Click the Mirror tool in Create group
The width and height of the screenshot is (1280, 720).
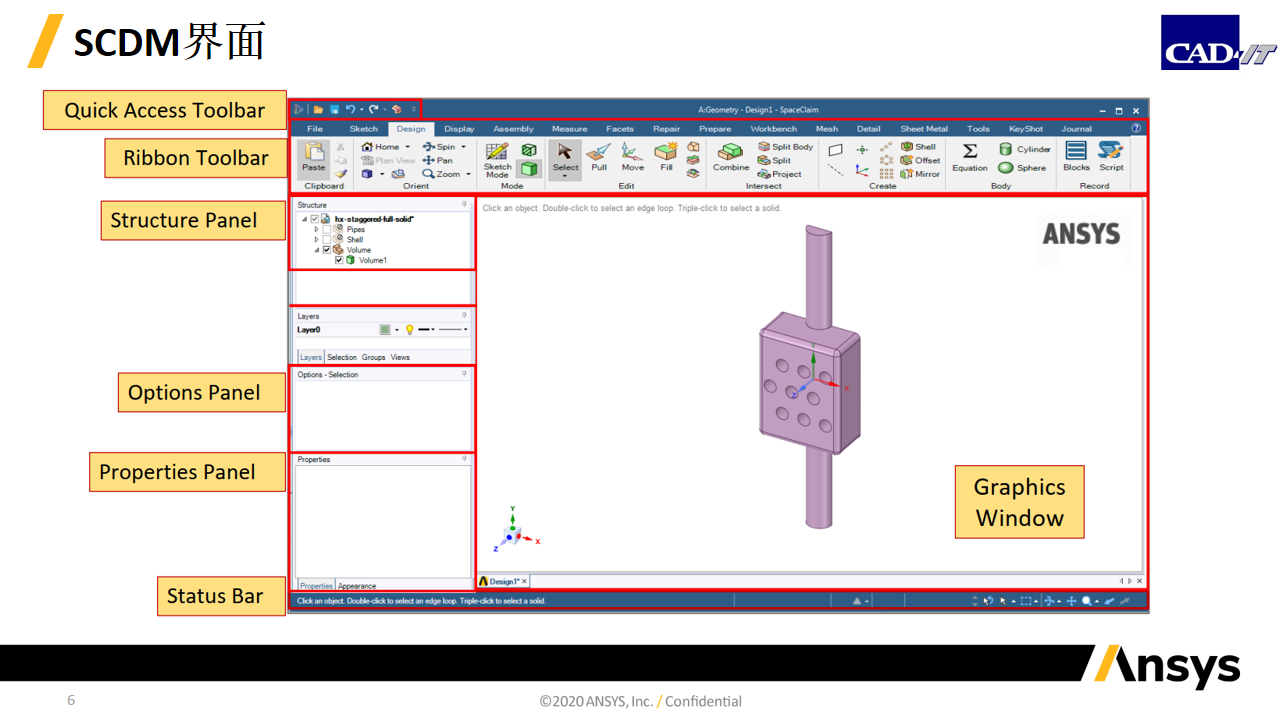[x=920, y=174]
